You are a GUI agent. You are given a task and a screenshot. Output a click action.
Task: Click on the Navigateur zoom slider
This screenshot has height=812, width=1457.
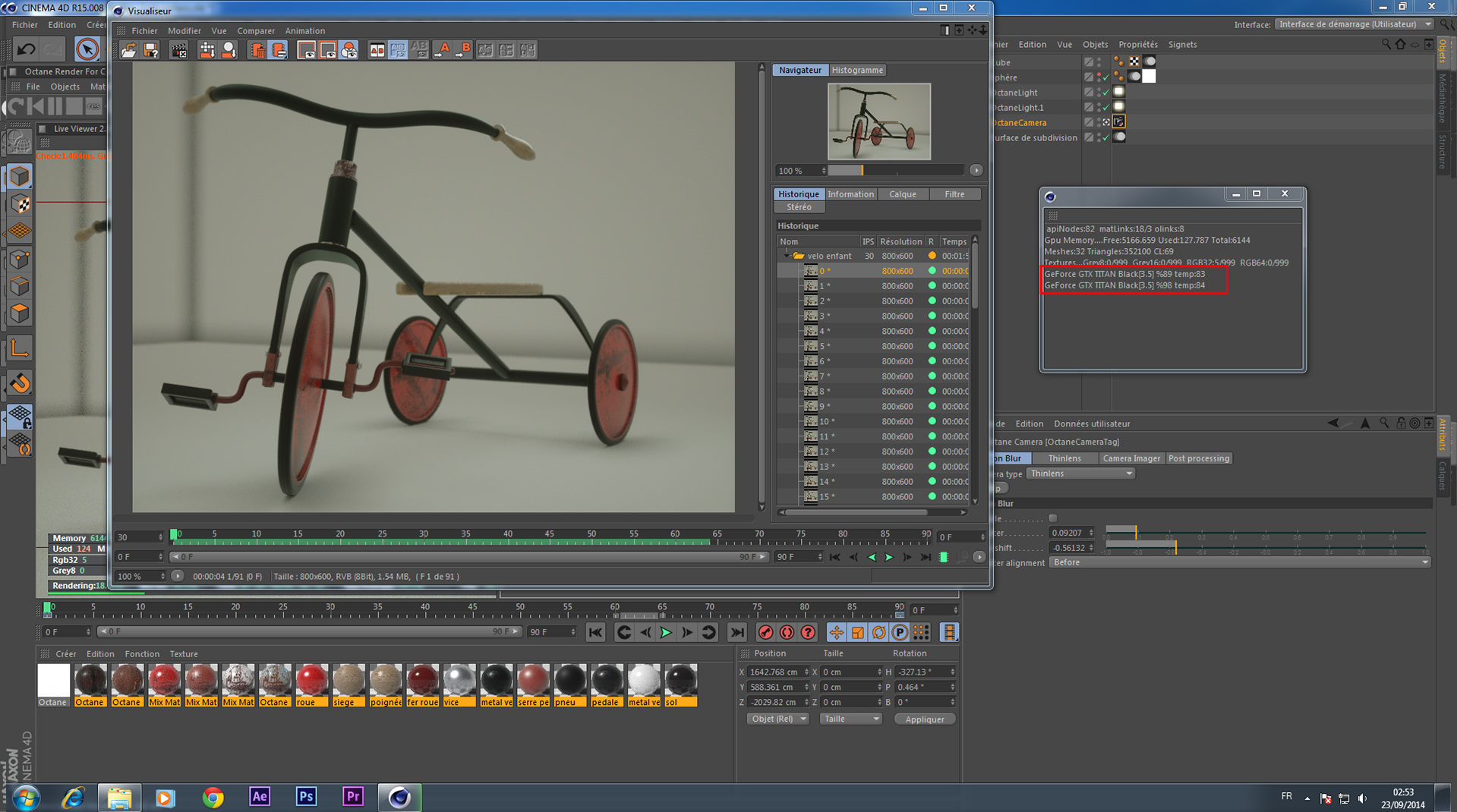coord(895,170)
